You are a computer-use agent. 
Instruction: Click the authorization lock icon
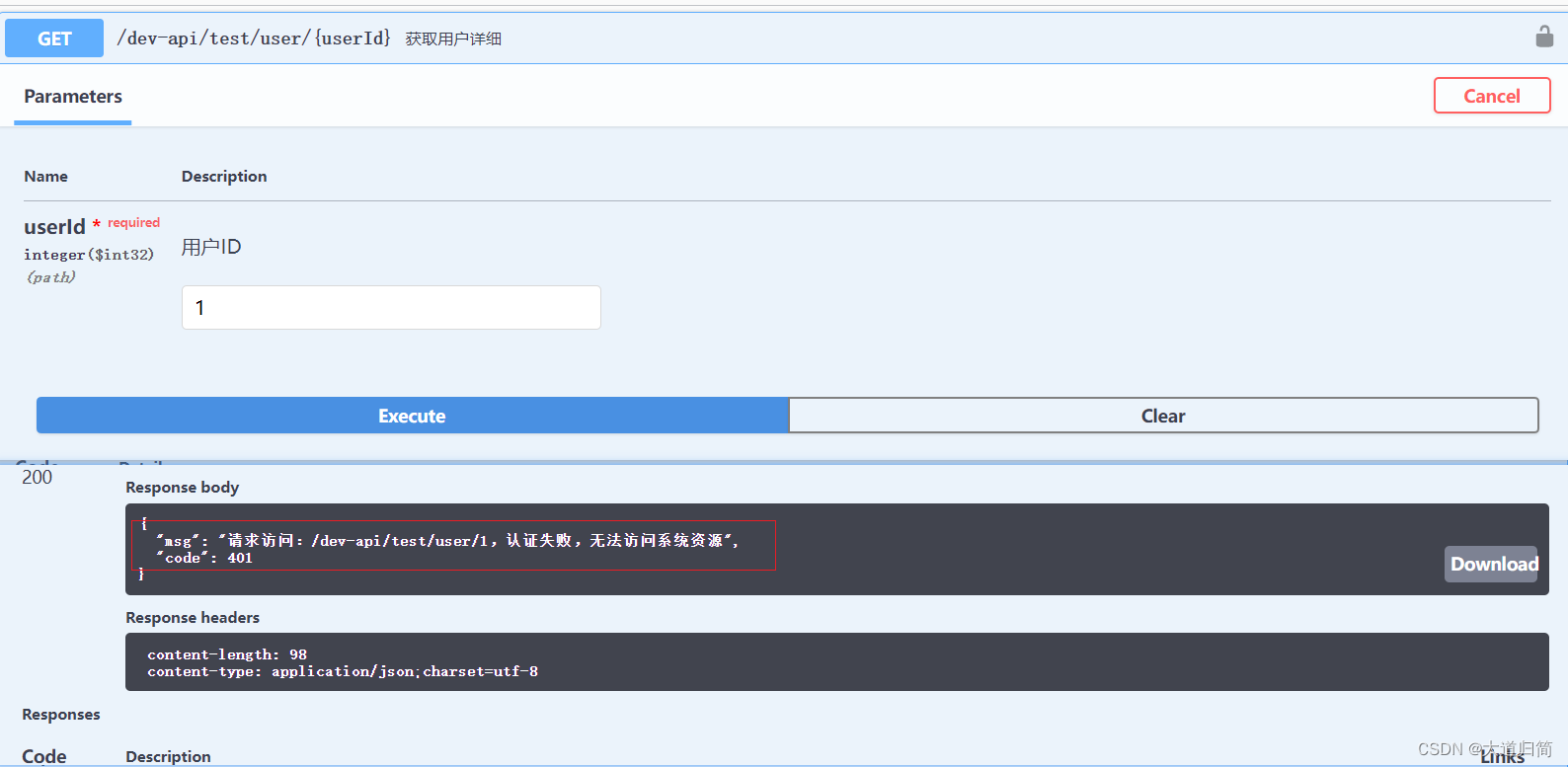[x=1544, y=37]
